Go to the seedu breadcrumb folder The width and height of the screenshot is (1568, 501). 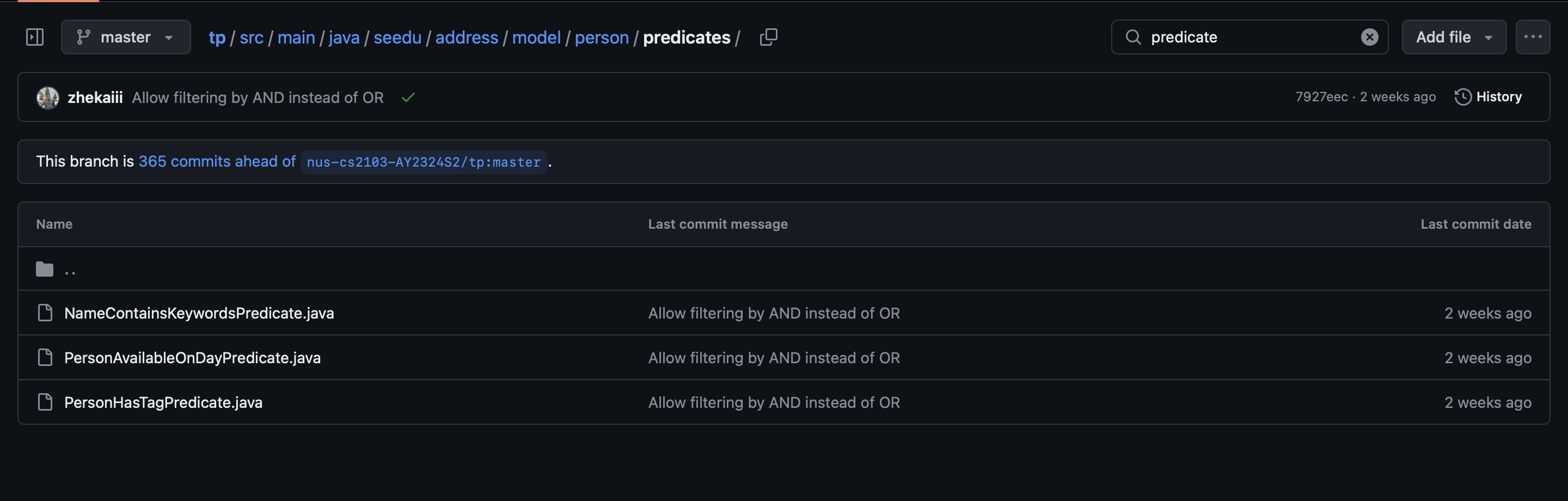[397, 38]
